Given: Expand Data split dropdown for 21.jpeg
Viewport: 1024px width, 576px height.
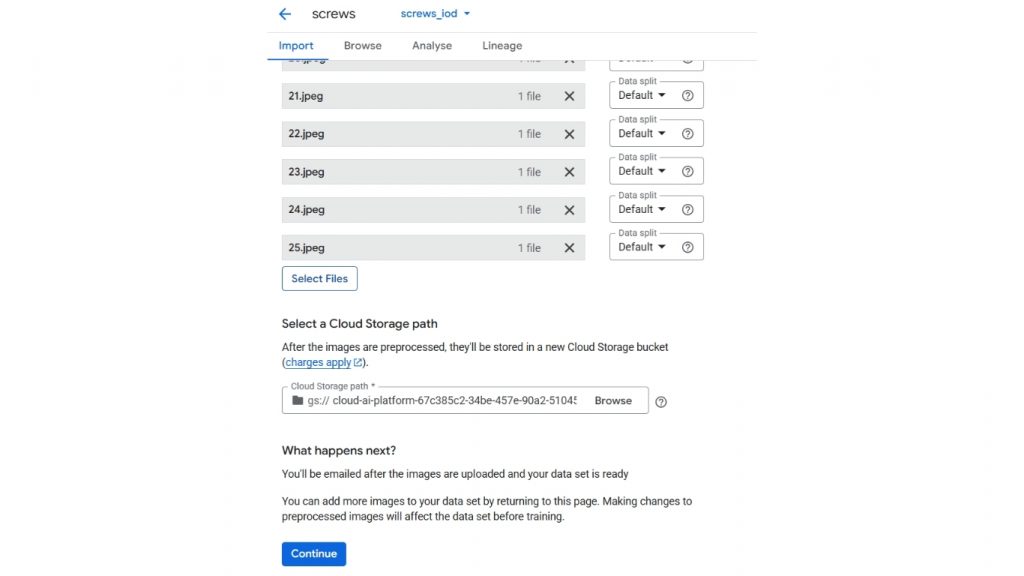Looking at the screenshot, I should pyautogui.click(x=642, y=95).
